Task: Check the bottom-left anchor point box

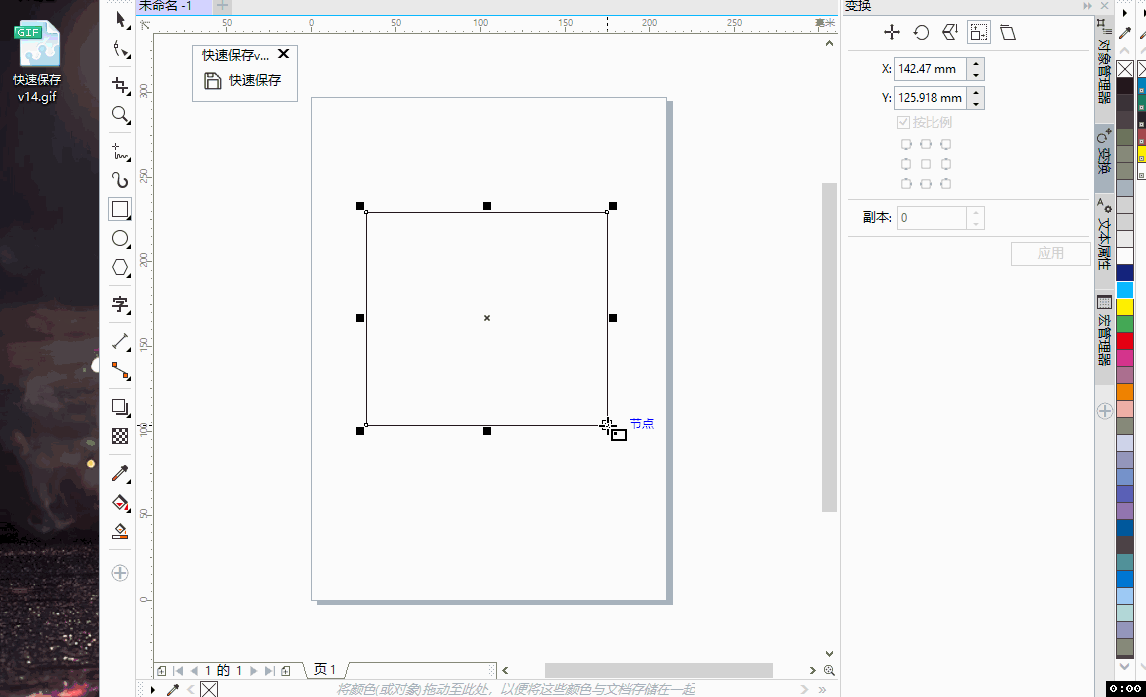Action: 906,183
